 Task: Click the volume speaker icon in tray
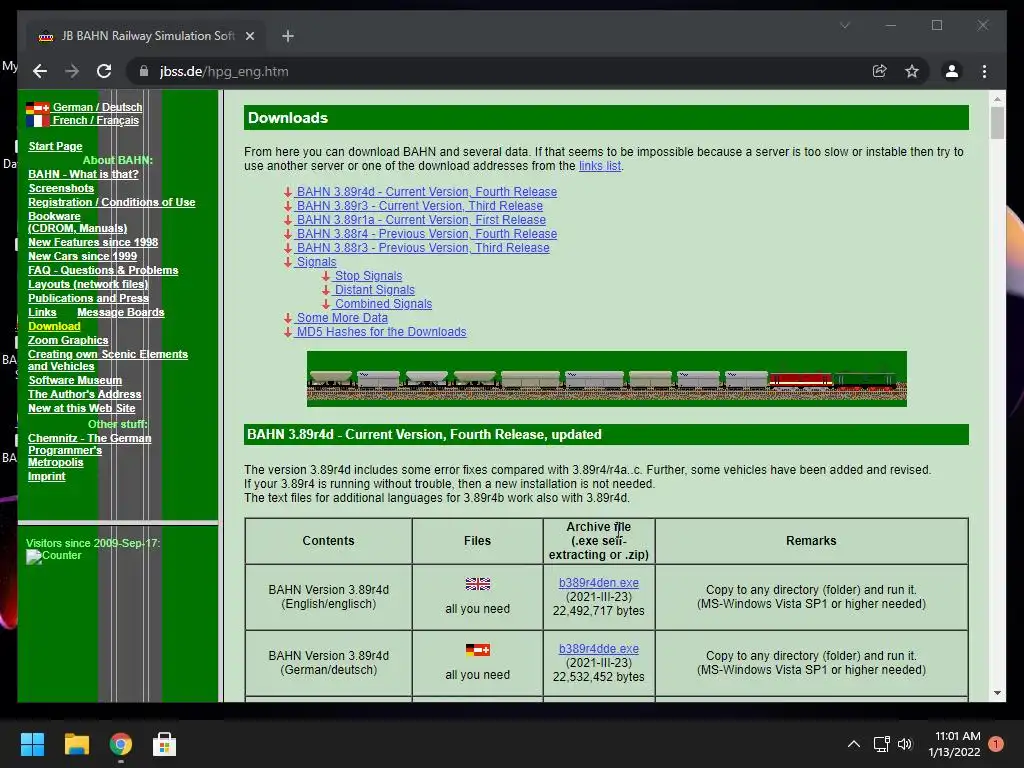[904, 744]
